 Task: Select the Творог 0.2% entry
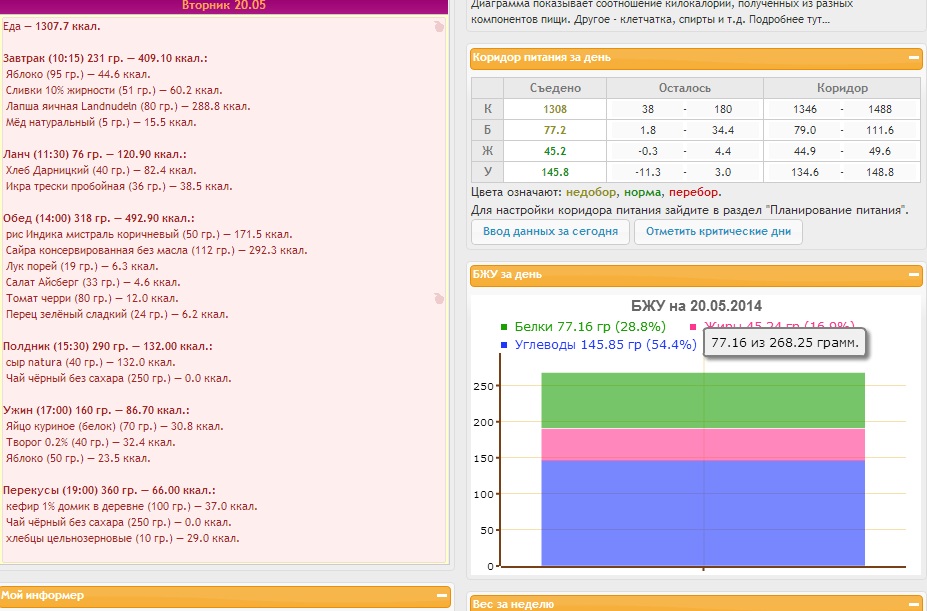(x=90, y=441)
